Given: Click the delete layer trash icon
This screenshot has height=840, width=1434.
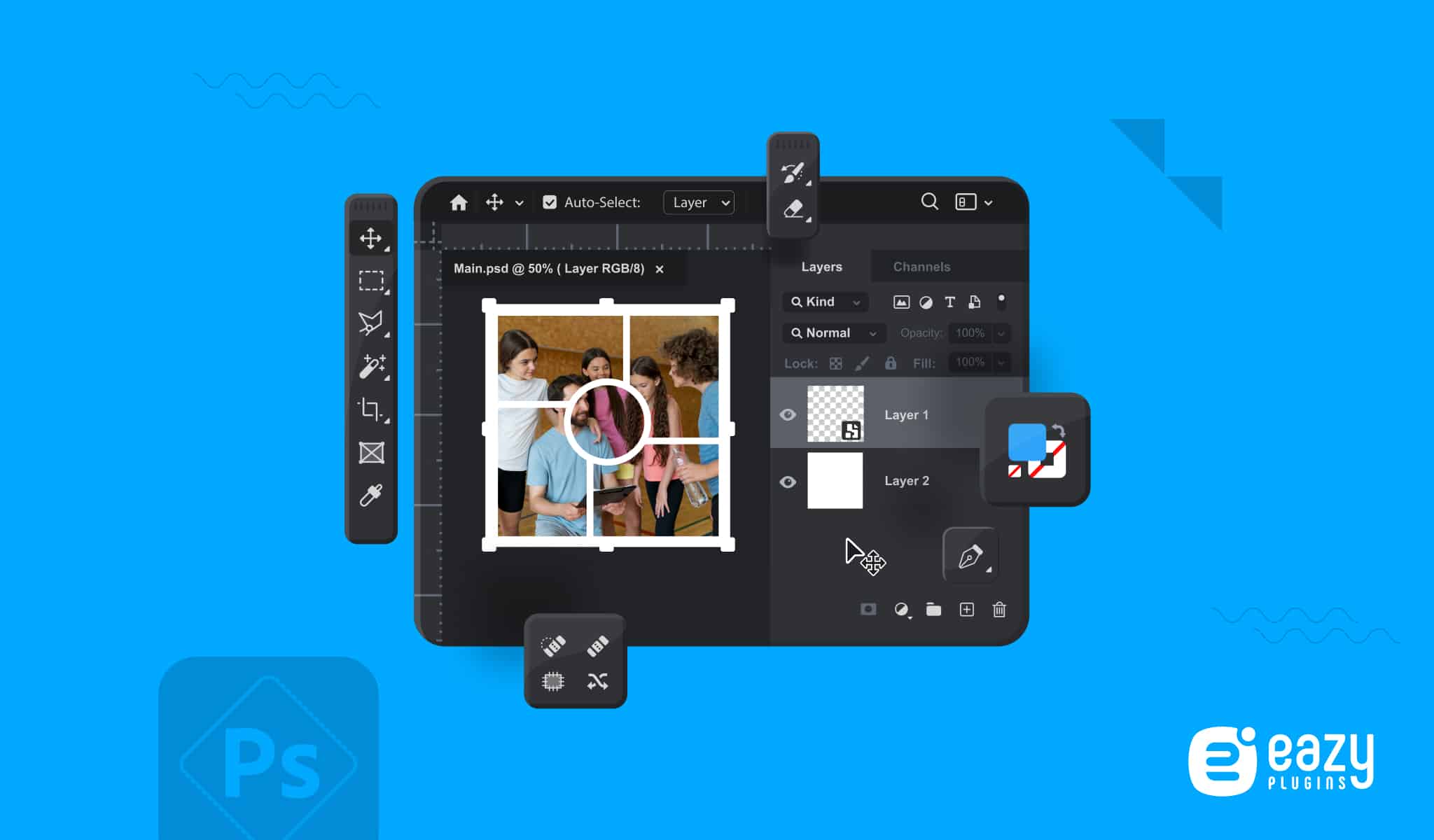Looking at the screenshot, I should (x=999, y=610).
